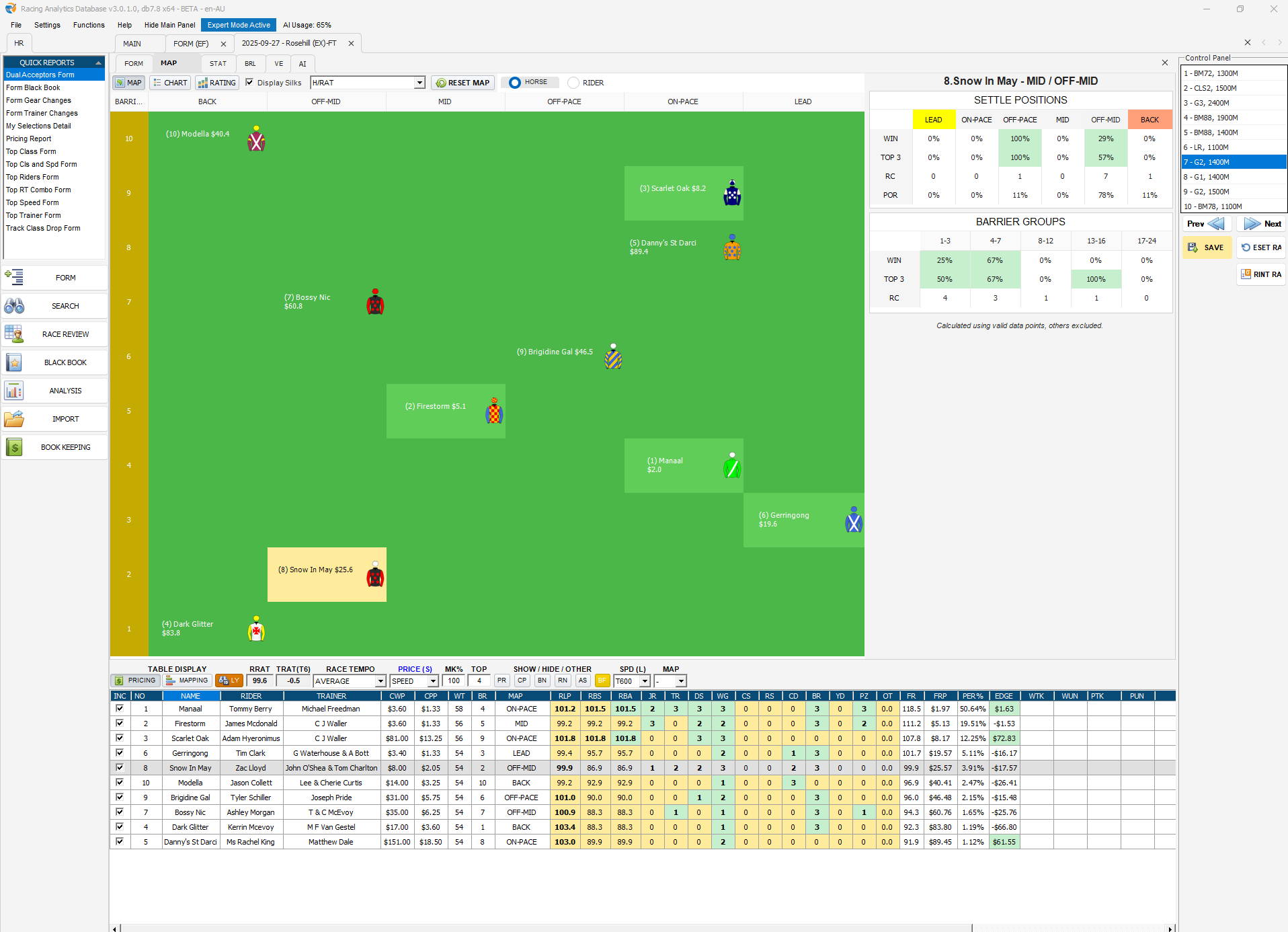Click the Reset Map button
This screenshot has width=1288, height=932.
(462, 83)
